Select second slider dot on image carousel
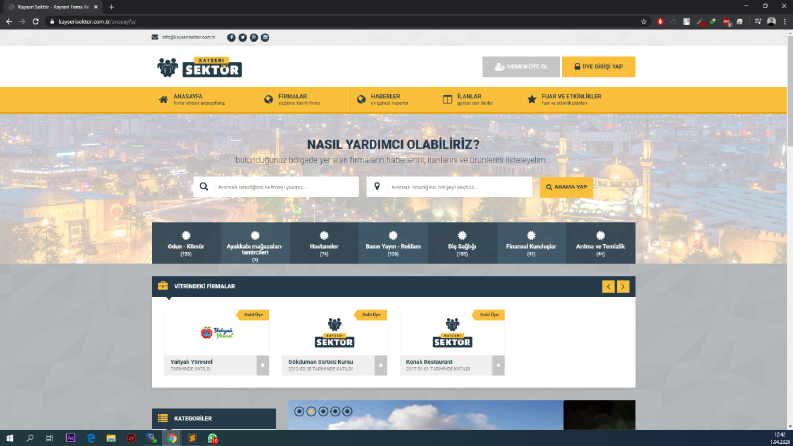The height and width of the screenshot is (446, 793). 311,412
